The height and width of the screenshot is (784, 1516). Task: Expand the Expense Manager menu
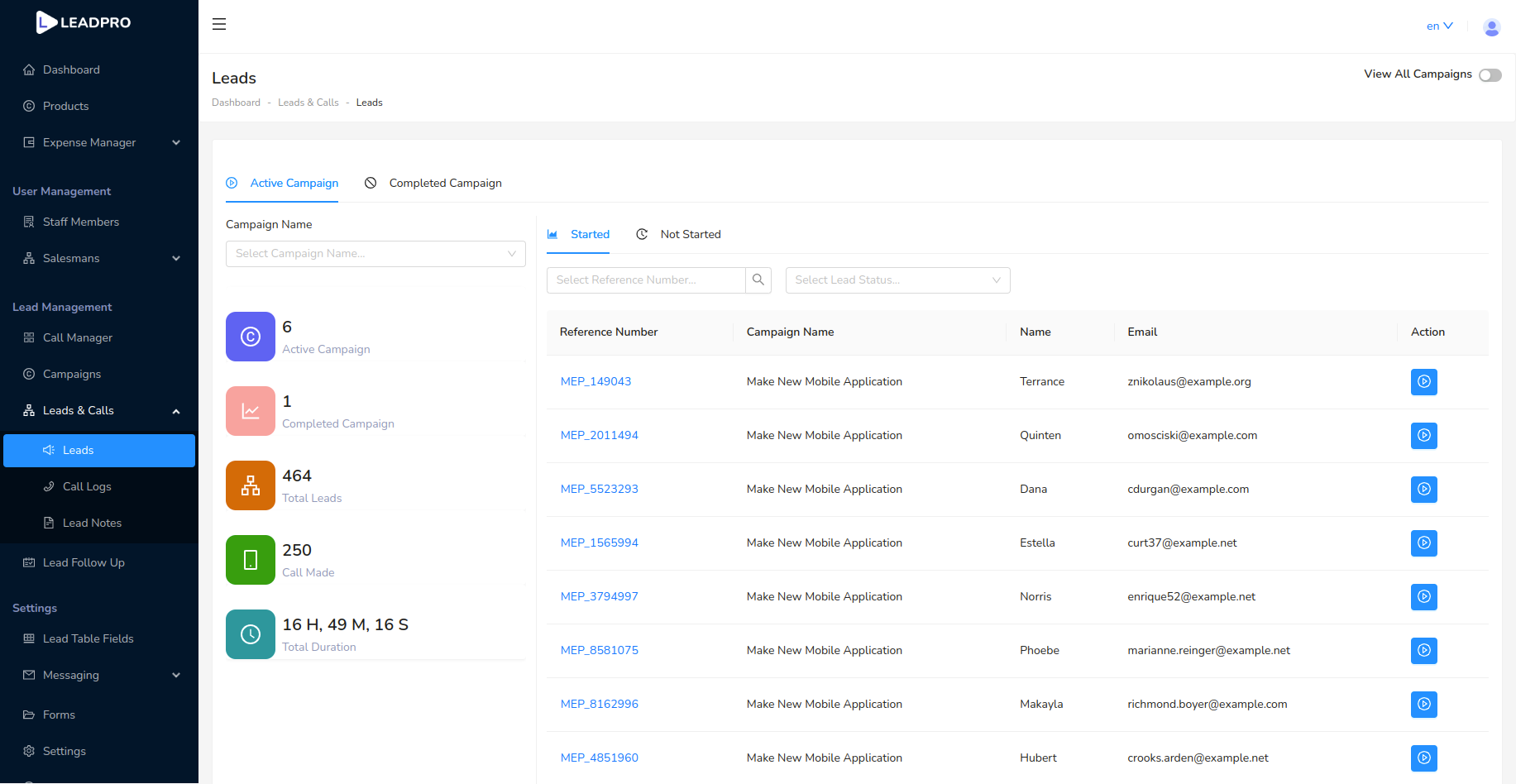tap(99, 142)
